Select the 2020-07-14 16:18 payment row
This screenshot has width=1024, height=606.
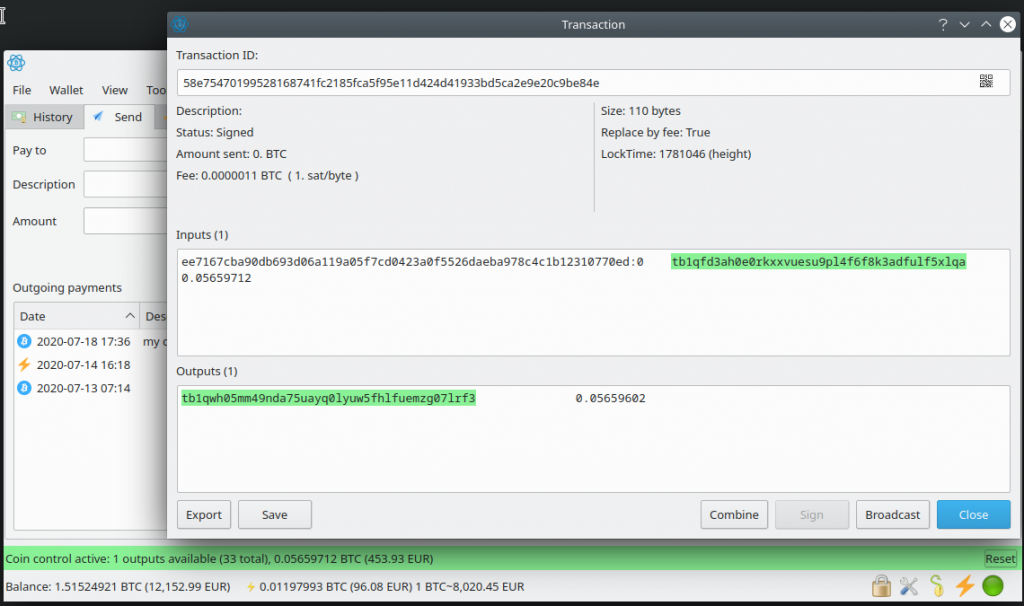(x=91, y=364)
